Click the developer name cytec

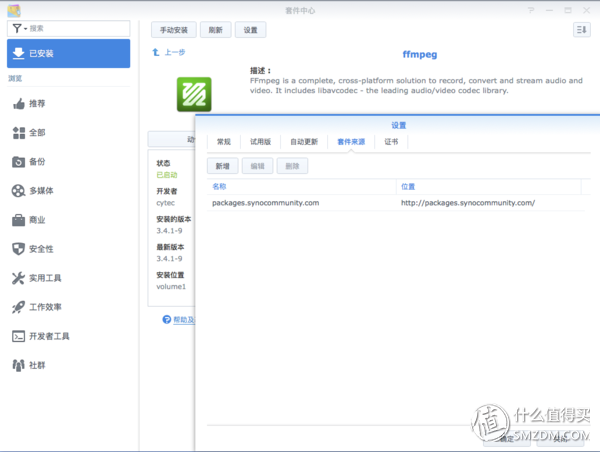(165, 203)
